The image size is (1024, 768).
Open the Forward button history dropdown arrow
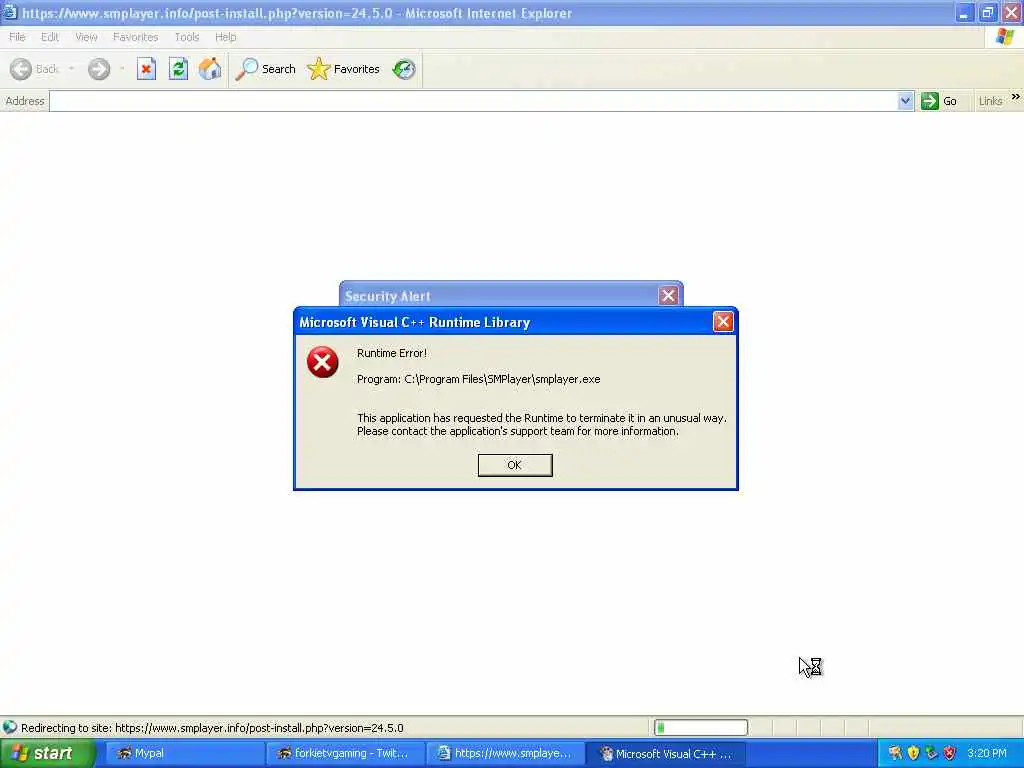(x=122, y=69)
